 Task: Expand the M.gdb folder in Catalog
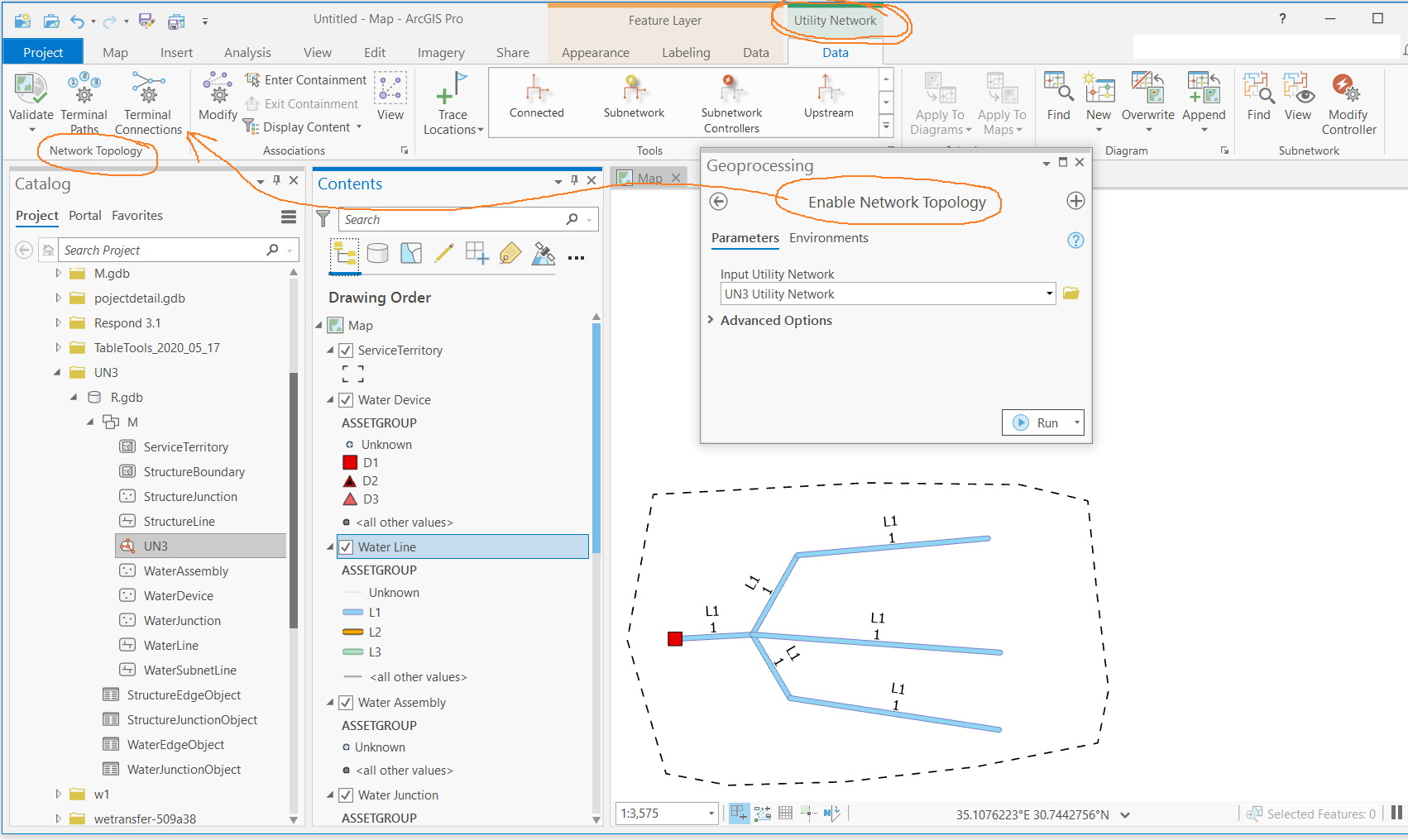[58, 273]
